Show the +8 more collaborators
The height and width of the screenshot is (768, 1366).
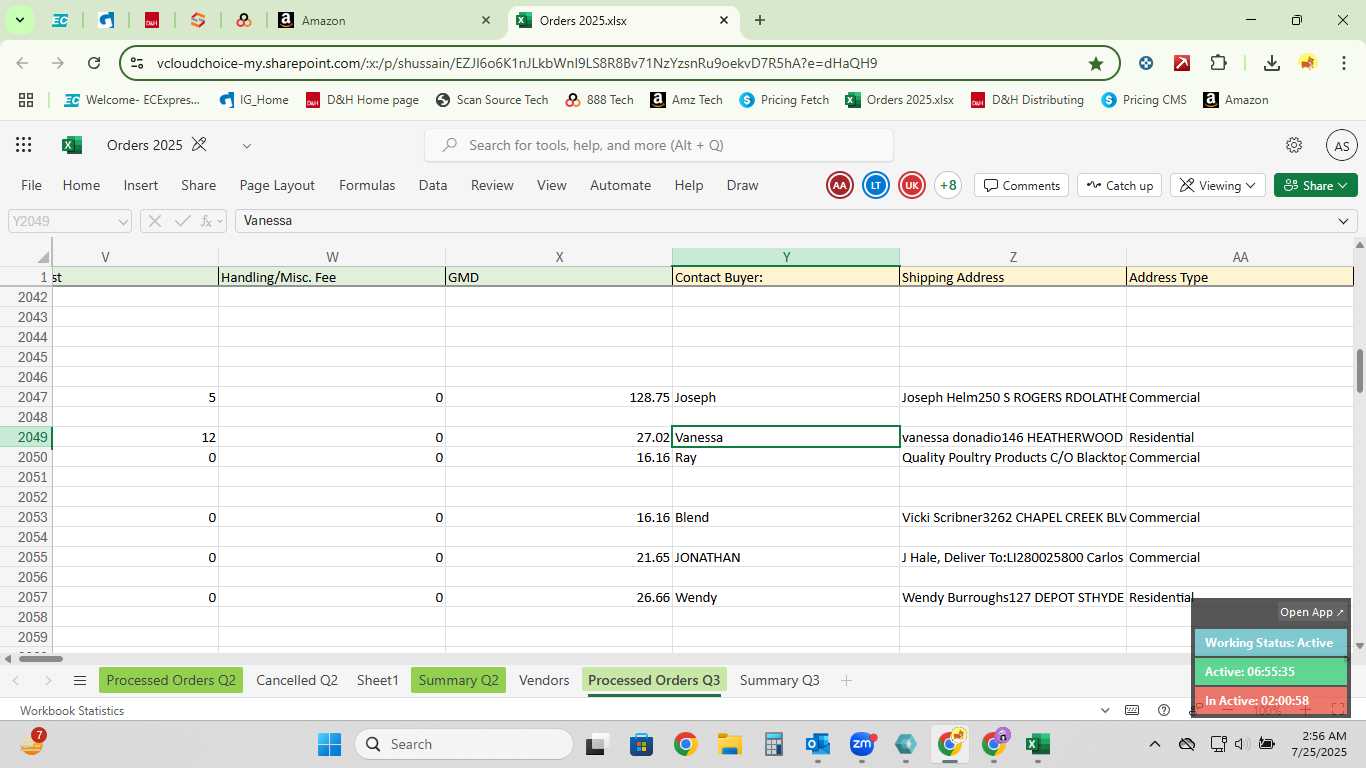coord(948,185)
